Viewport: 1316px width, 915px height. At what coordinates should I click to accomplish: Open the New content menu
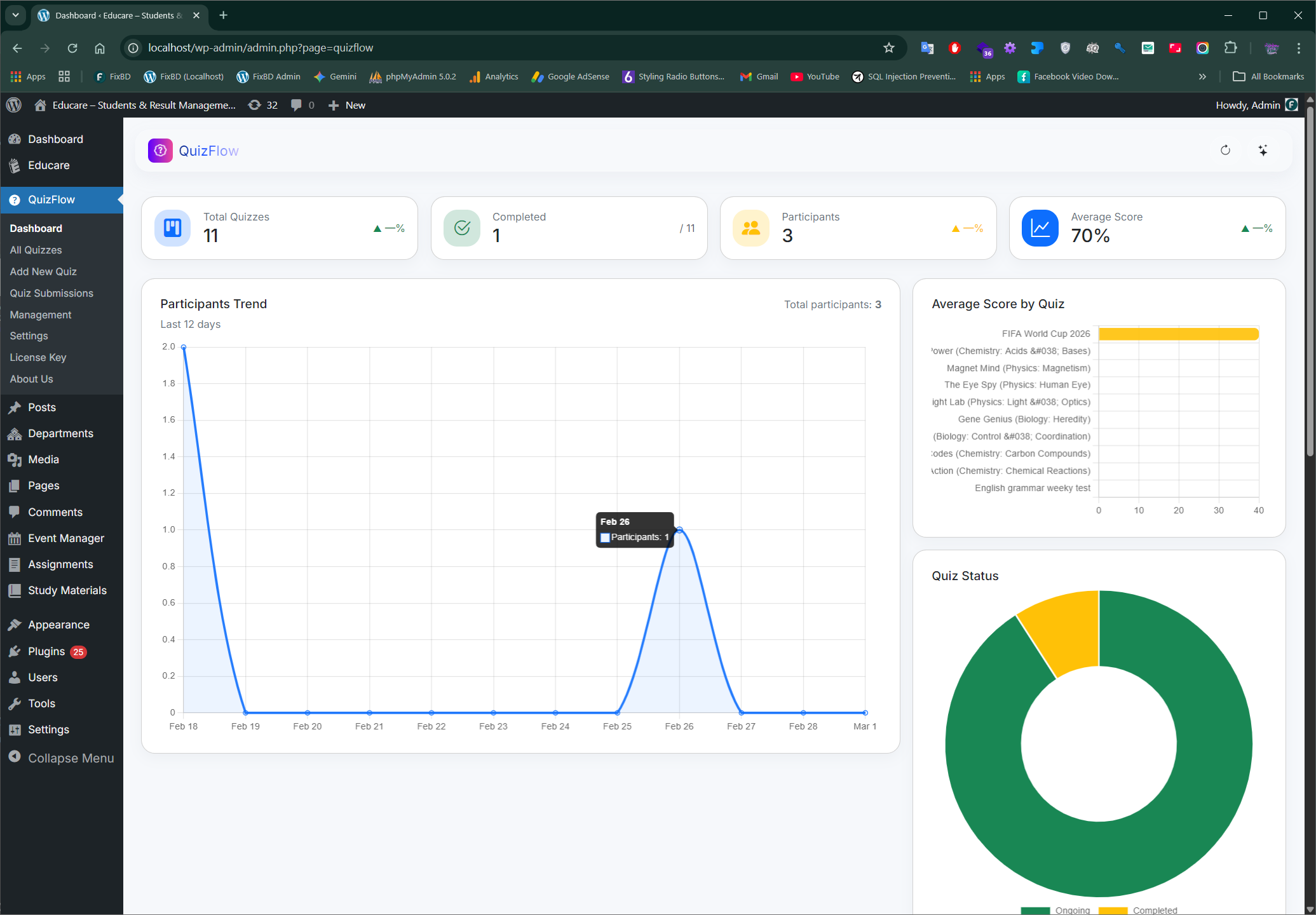coord(347,105)
